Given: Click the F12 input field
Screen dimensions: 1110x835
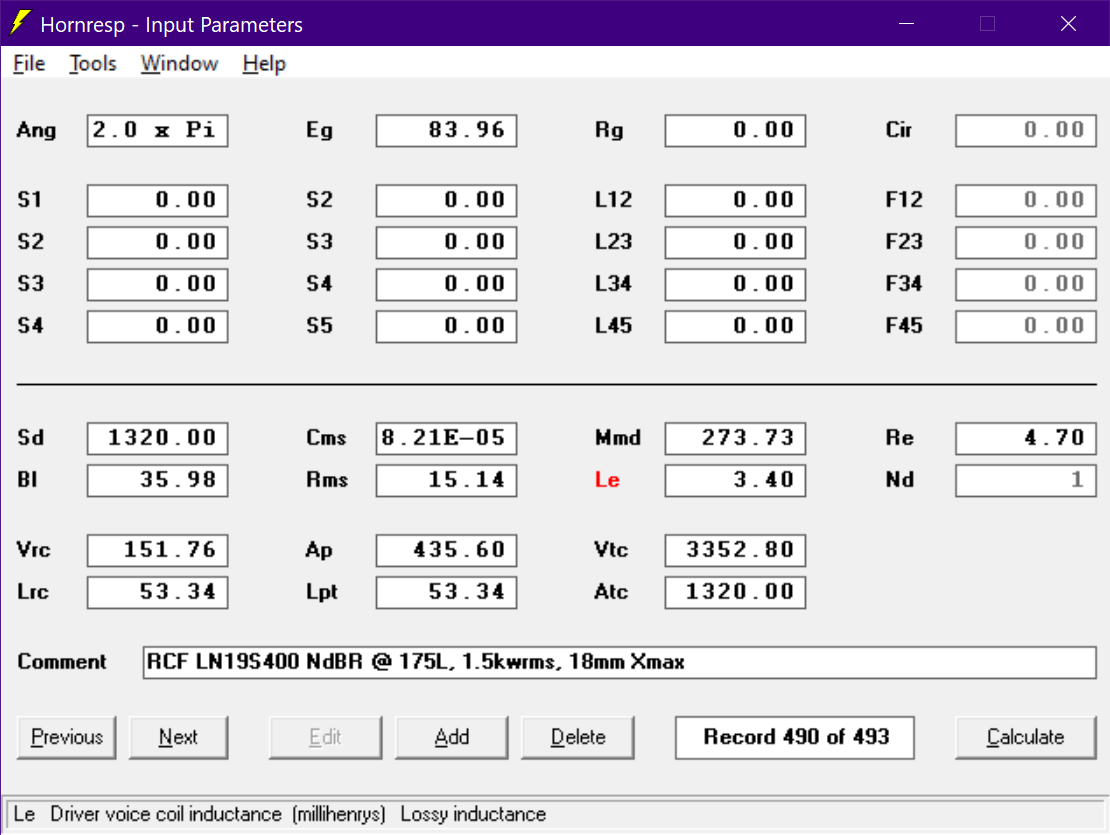Looking at the screenshot, I should click(1026, 200).
